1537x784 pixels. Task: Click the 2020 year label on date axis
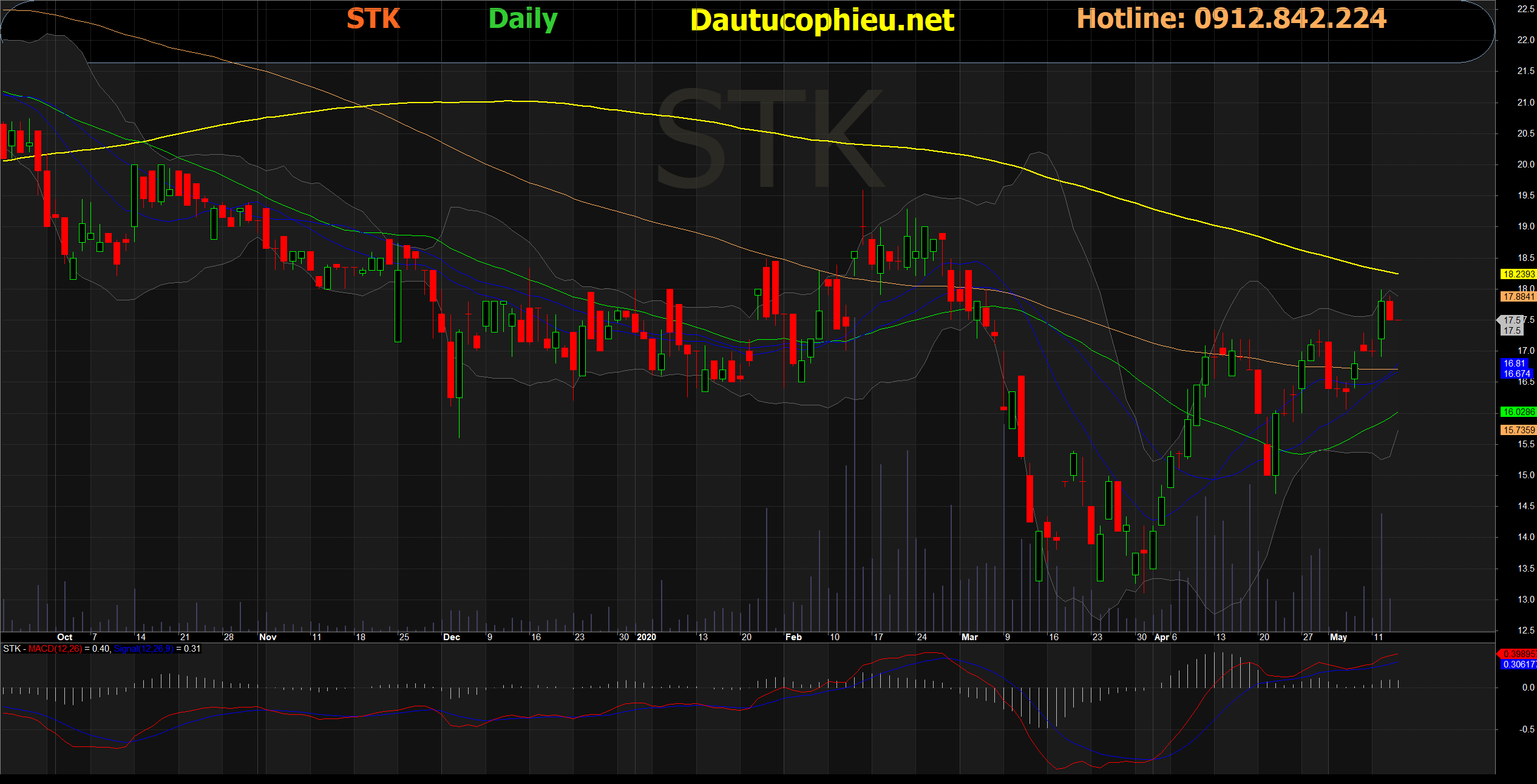click(x=646, y=637)
